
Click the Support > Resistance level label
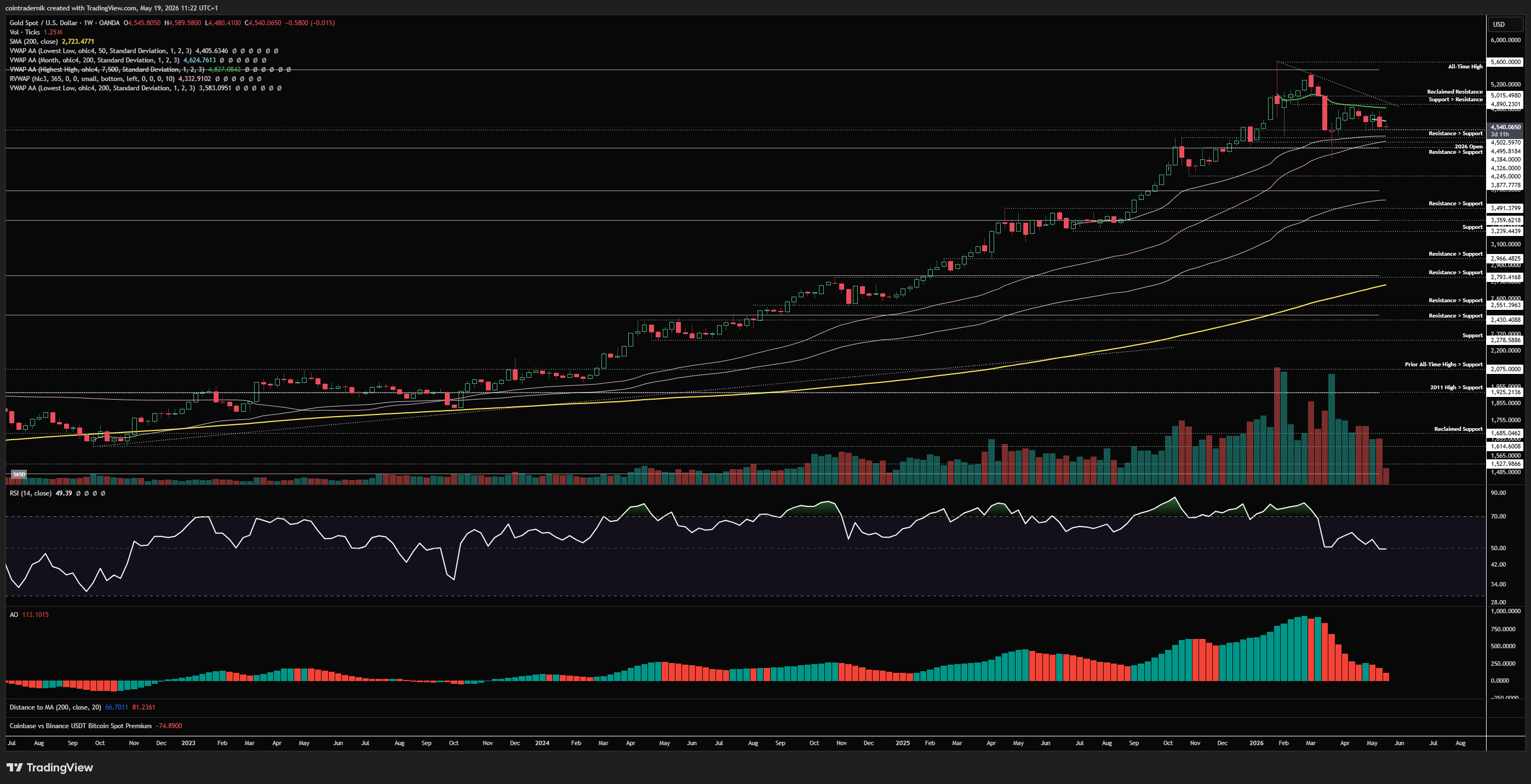(1455, 99)
